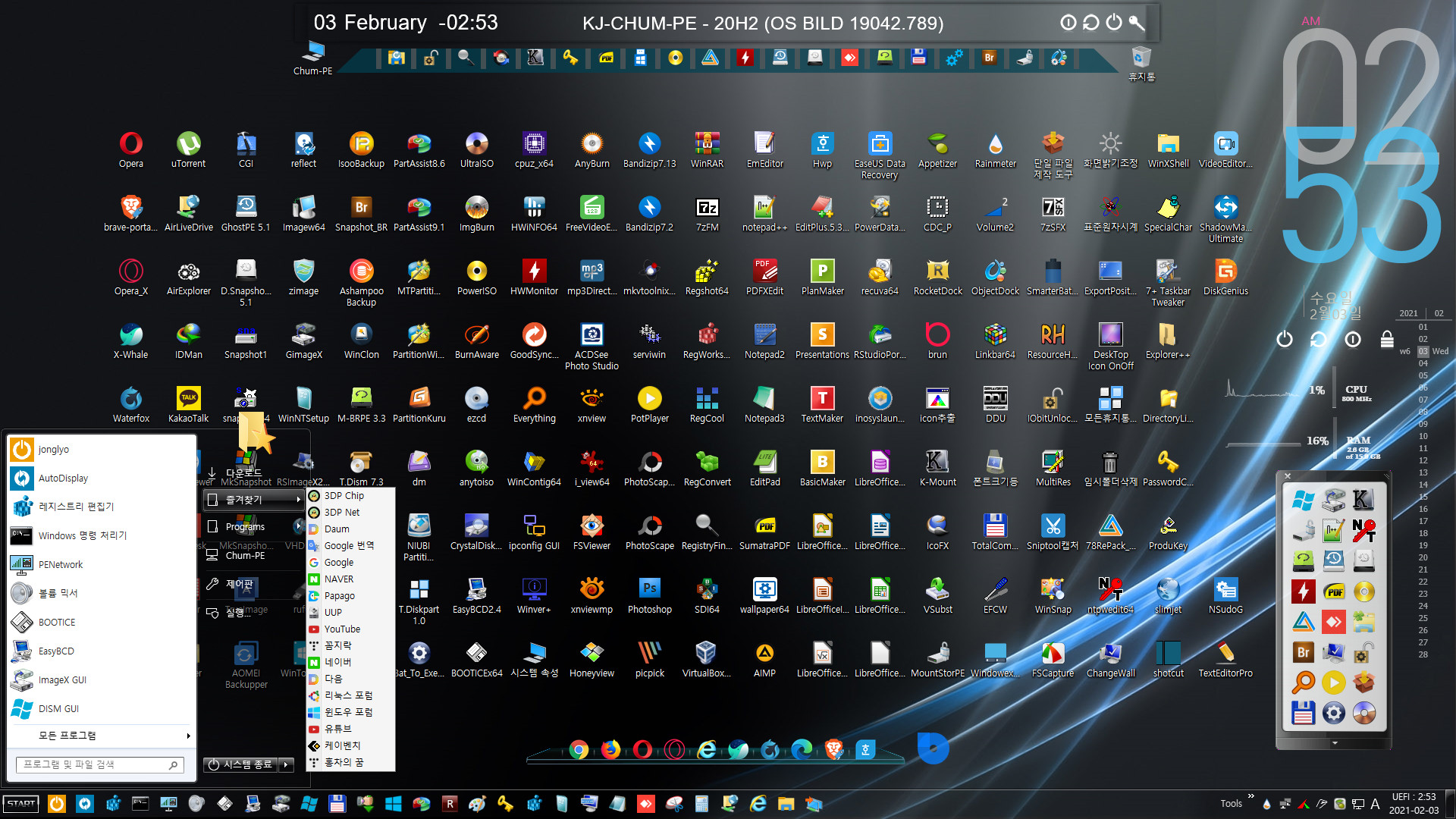1456x819 pixels.
Task: Click the START button on the taskbar
Action: [21, 804]
